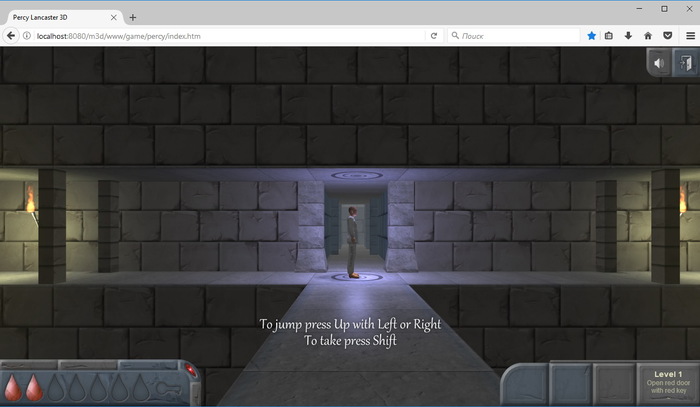Viewport: 700px width, 407px height.
Task: Open the site information icon by the URL
Action: (x=27, y=36)
